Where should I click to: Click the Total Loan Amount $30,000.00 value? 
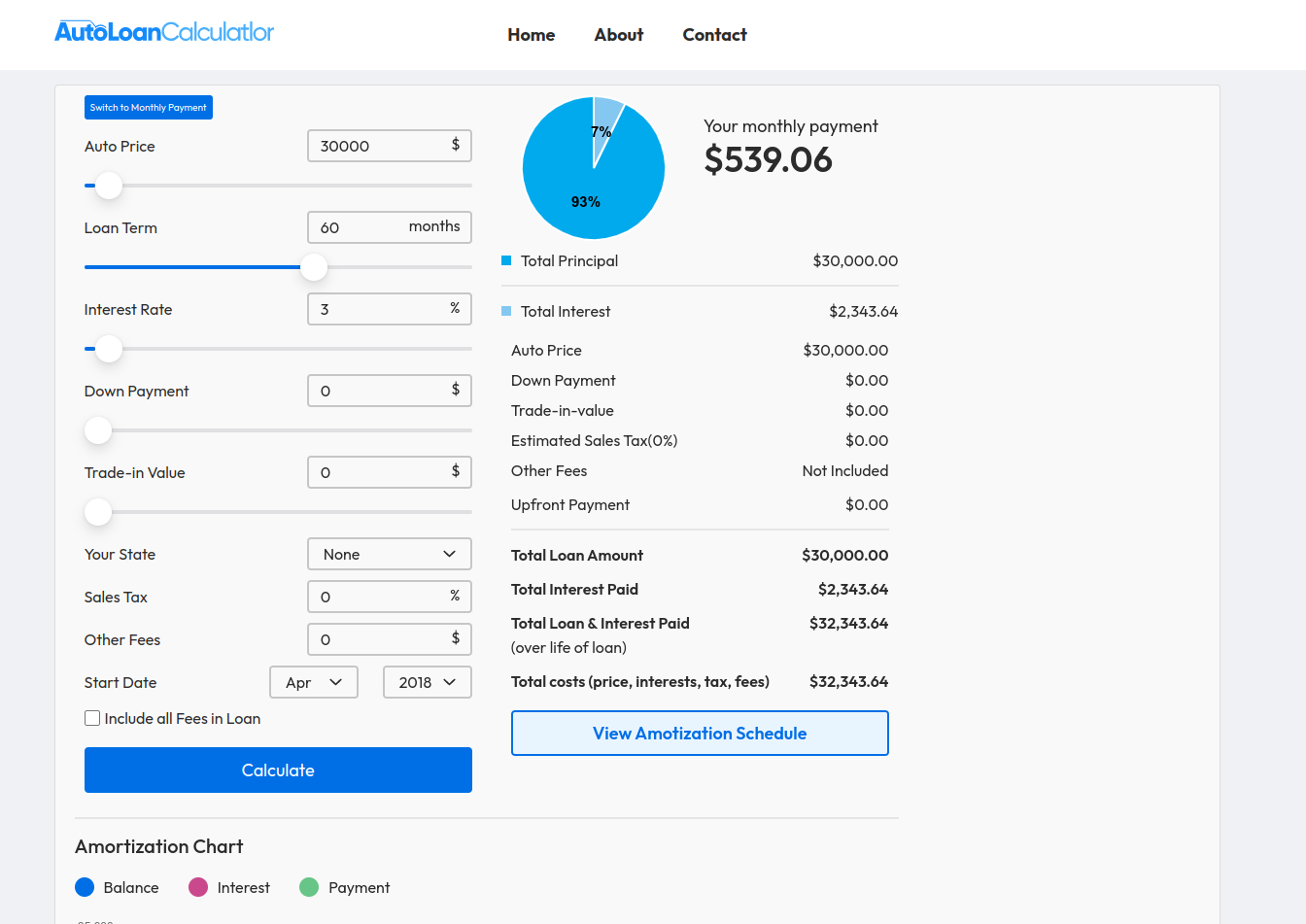pos(845,556)
